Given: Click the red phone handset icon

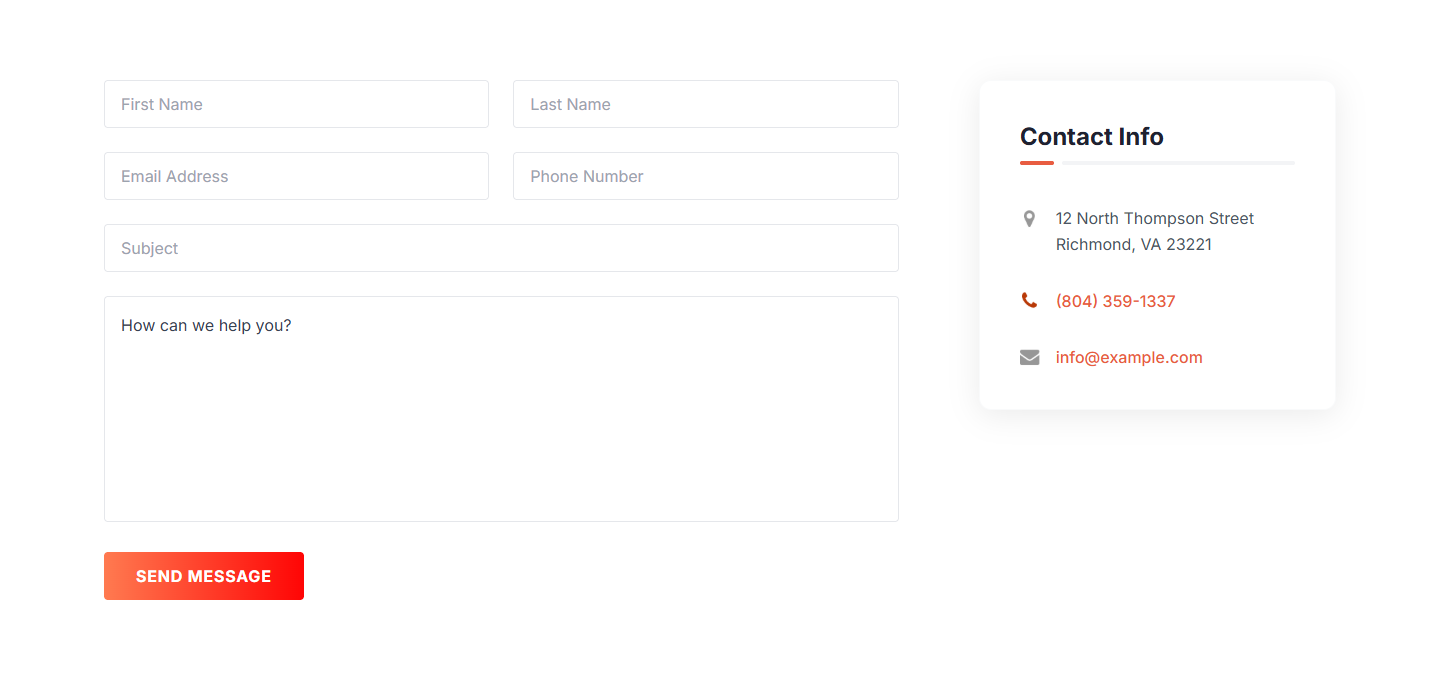Looking at the screenshot, I should 1029,300.
